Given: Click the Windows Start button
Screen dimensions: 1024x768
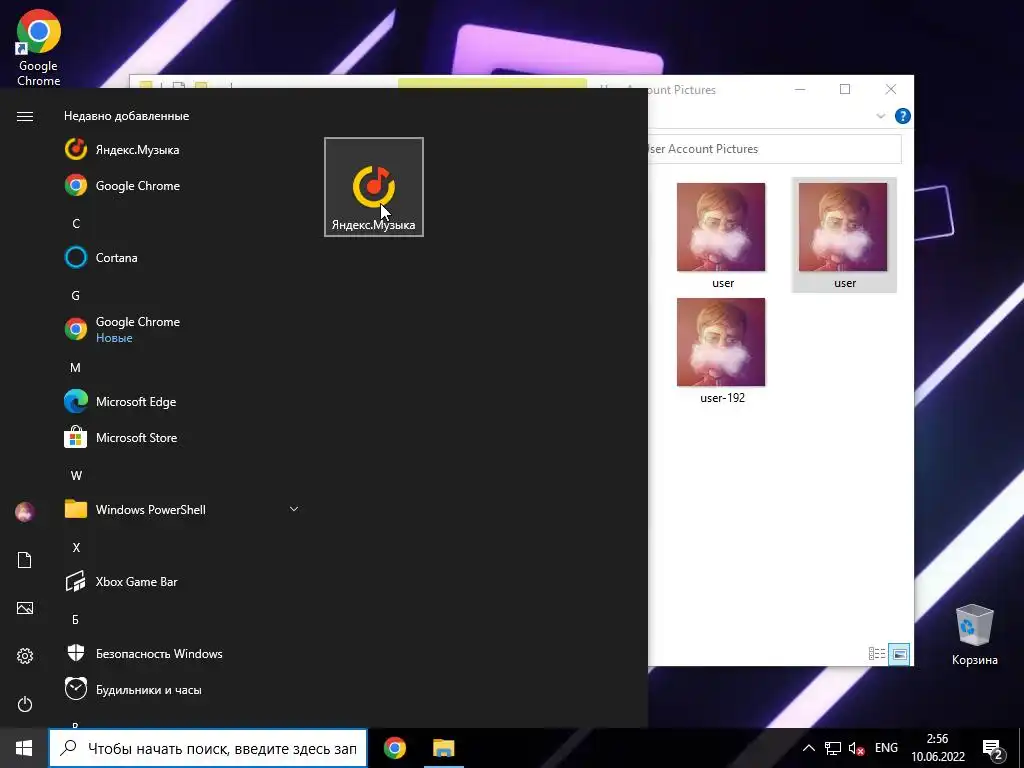Looking at the screenshot, I should (x=24, y=748).
